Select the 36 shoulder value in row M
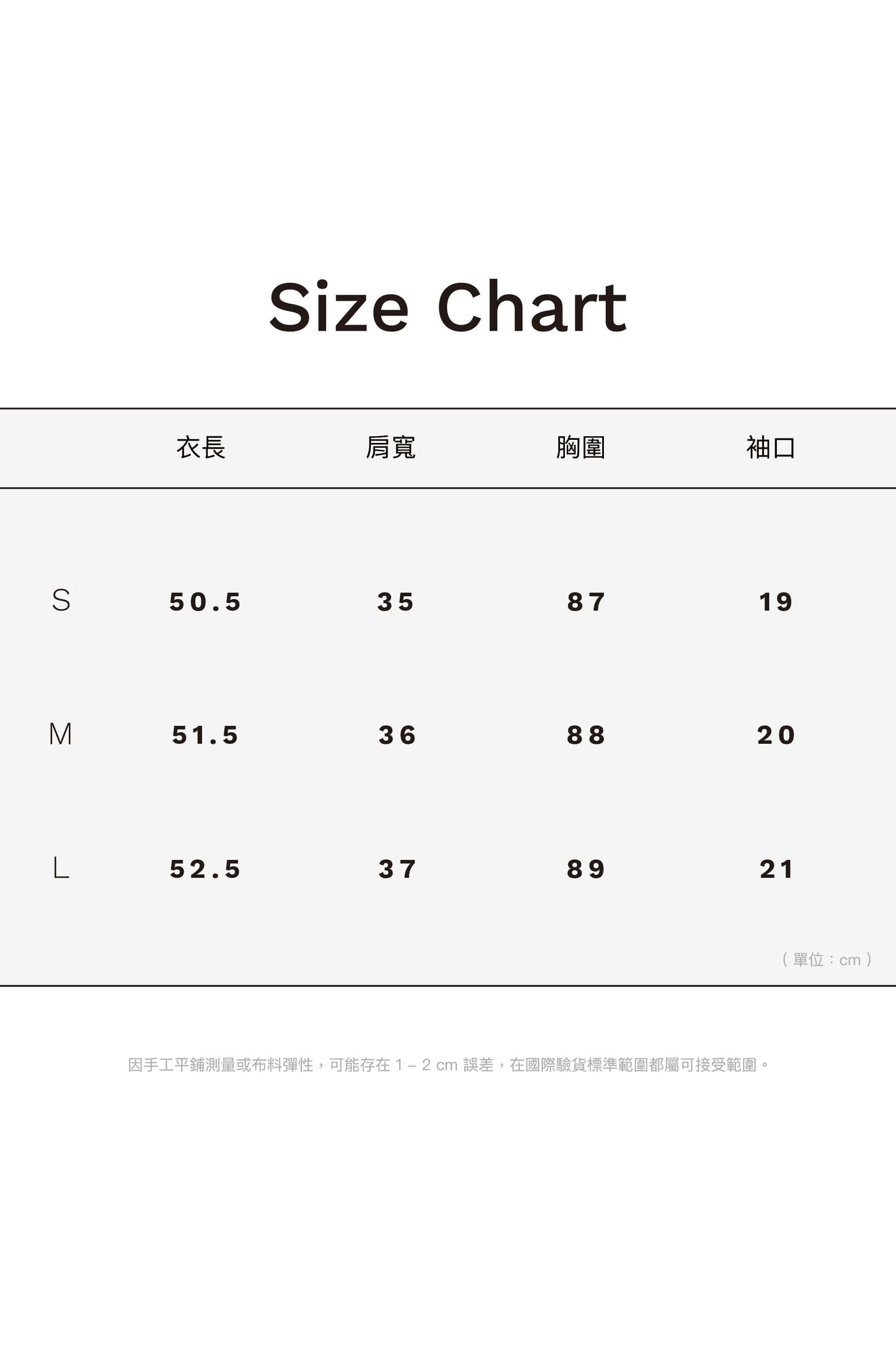 coord(397,735)
